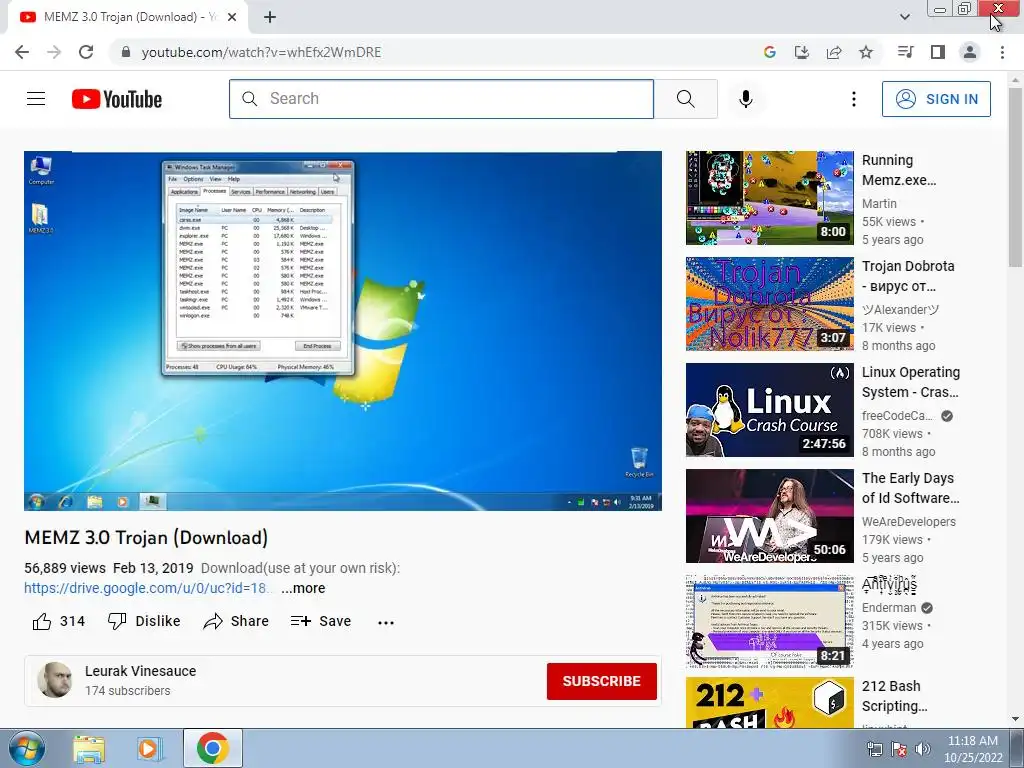Click 'freeCodeCa...' channel name
The height and width of the screenshot is (768, 1024).
tap(897, 415)
